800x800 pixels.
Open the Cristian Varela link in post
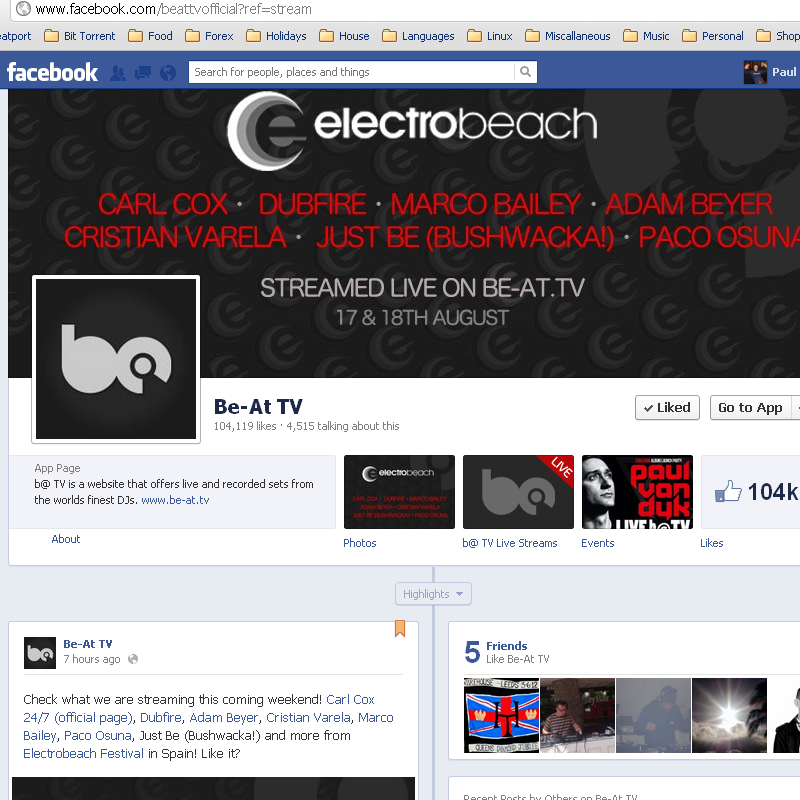click(x=308, y=717)
